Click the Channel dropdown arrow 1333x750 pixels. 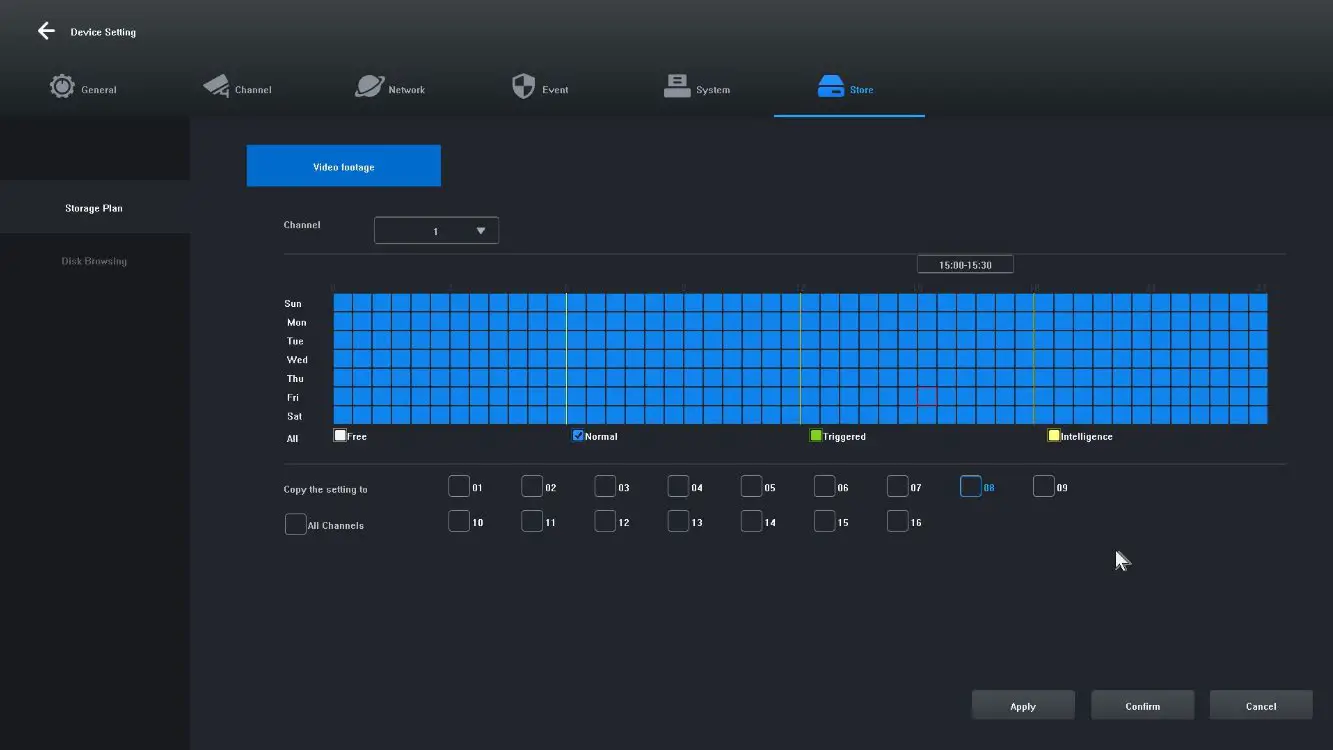481,231
